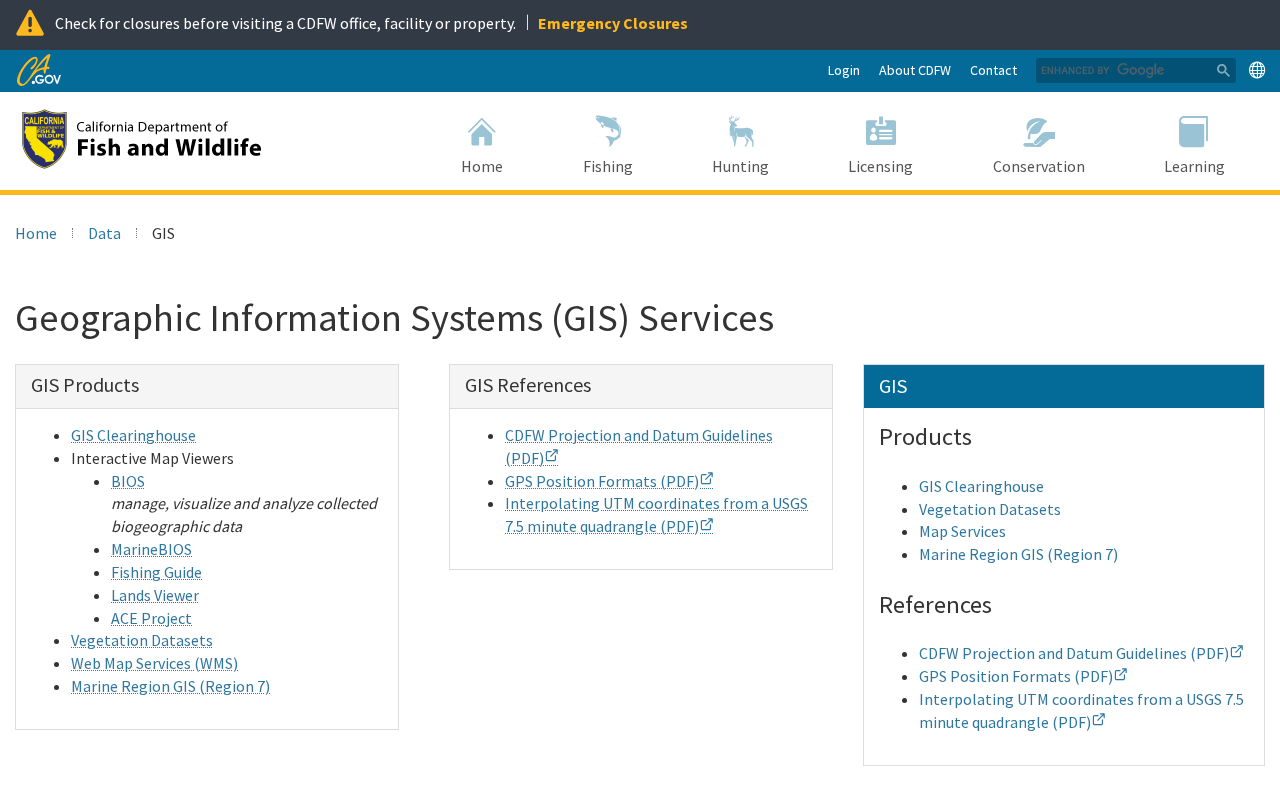Open the About CDFW menu item
The height and width of the screenshot is (800, 1280).
(914, 71)
